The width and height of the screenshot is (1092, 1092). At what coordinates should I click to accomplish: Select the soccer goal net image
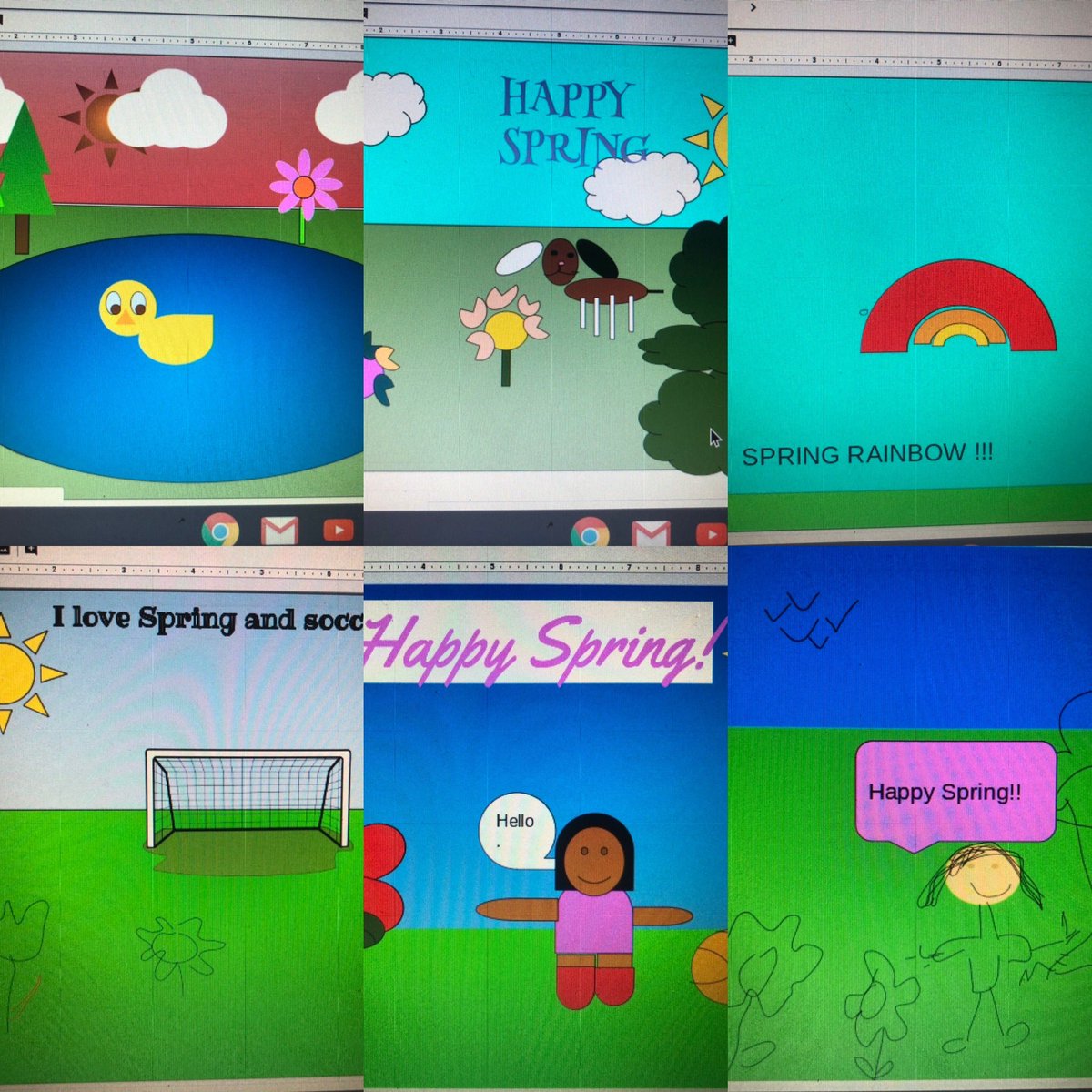(248, 799)
